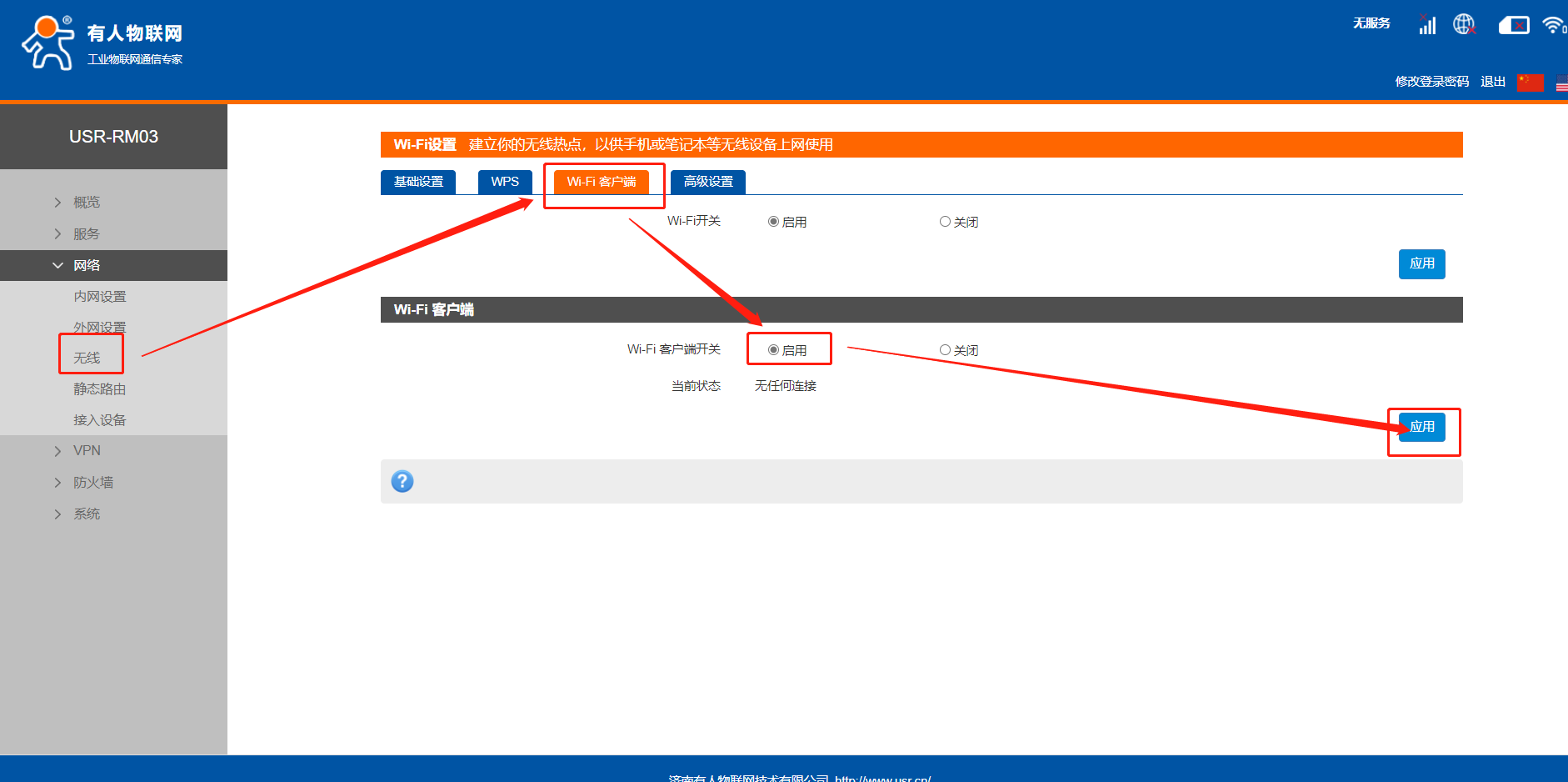Viewport: 1568px width, 782px height.
Task: Collapse the 网络 sidebar section
Action: [x=86, y=265]
